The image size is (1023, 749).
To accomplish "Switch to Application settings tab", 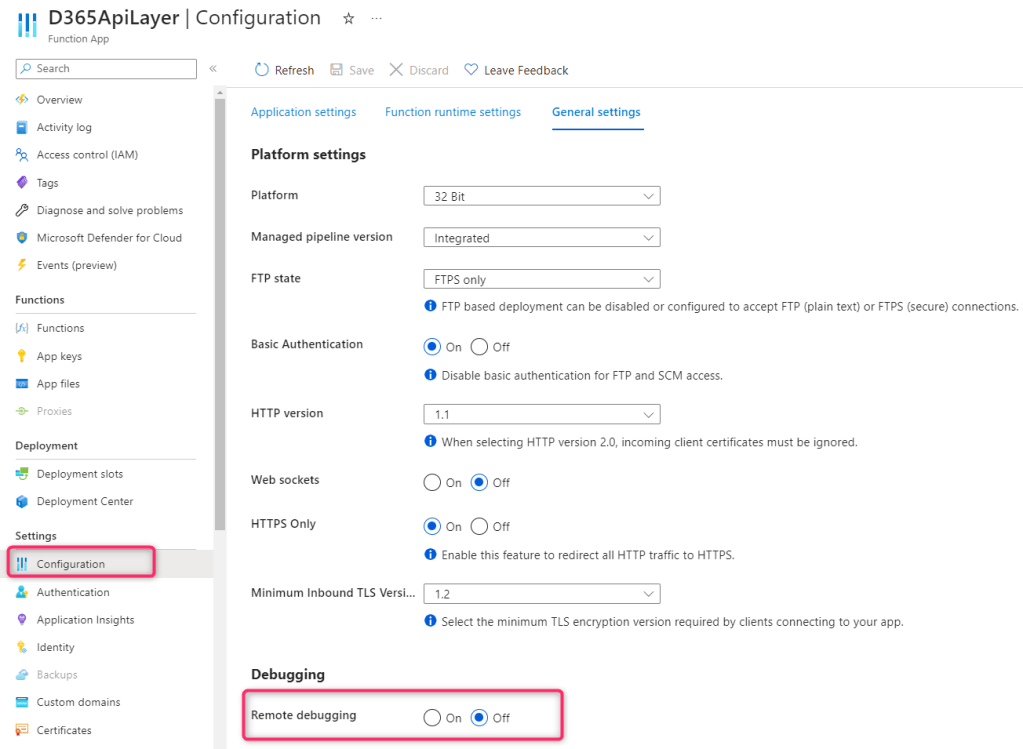I will point(303,112).
